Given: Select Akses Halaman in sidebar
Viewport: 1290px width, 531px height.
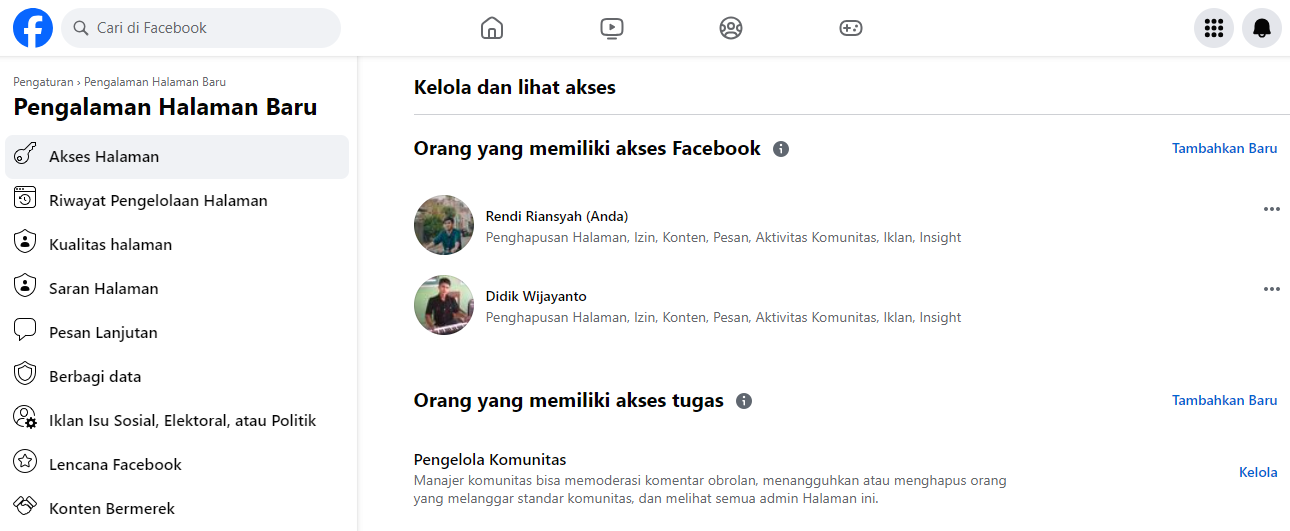Looking at the screenshot, I should [177, 157].
